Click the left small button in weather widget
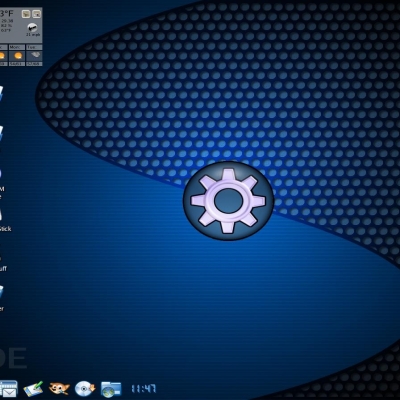 (26, 14)
